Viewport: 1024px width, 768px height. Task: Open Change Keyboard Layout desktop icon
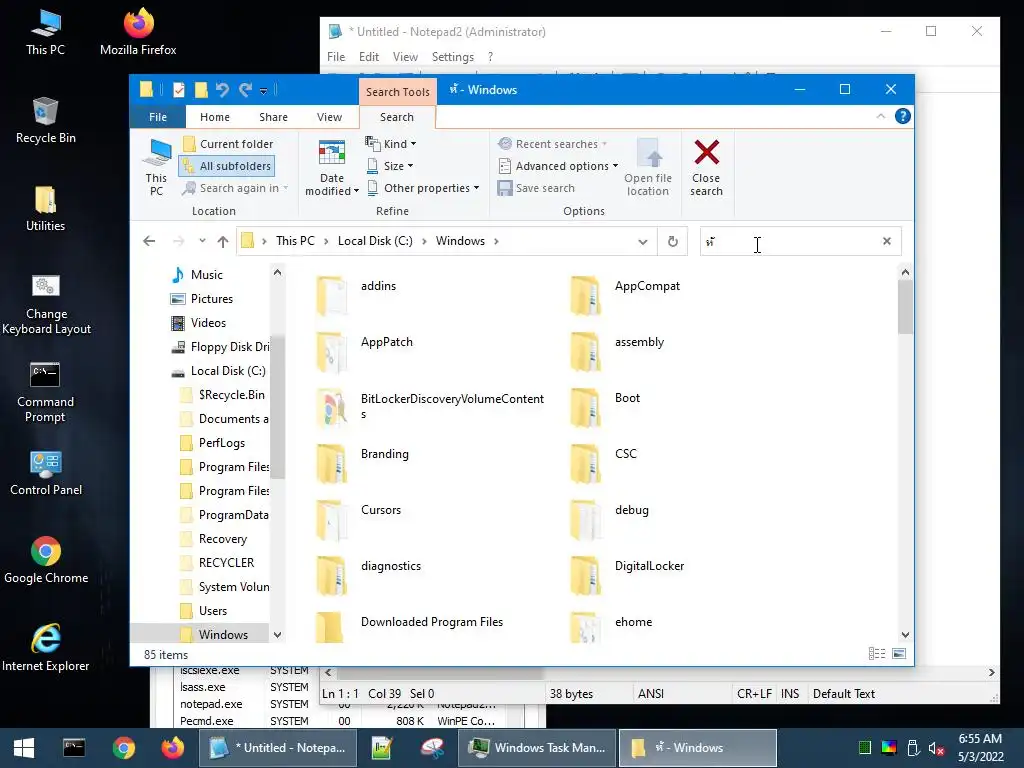pos(46,305)
